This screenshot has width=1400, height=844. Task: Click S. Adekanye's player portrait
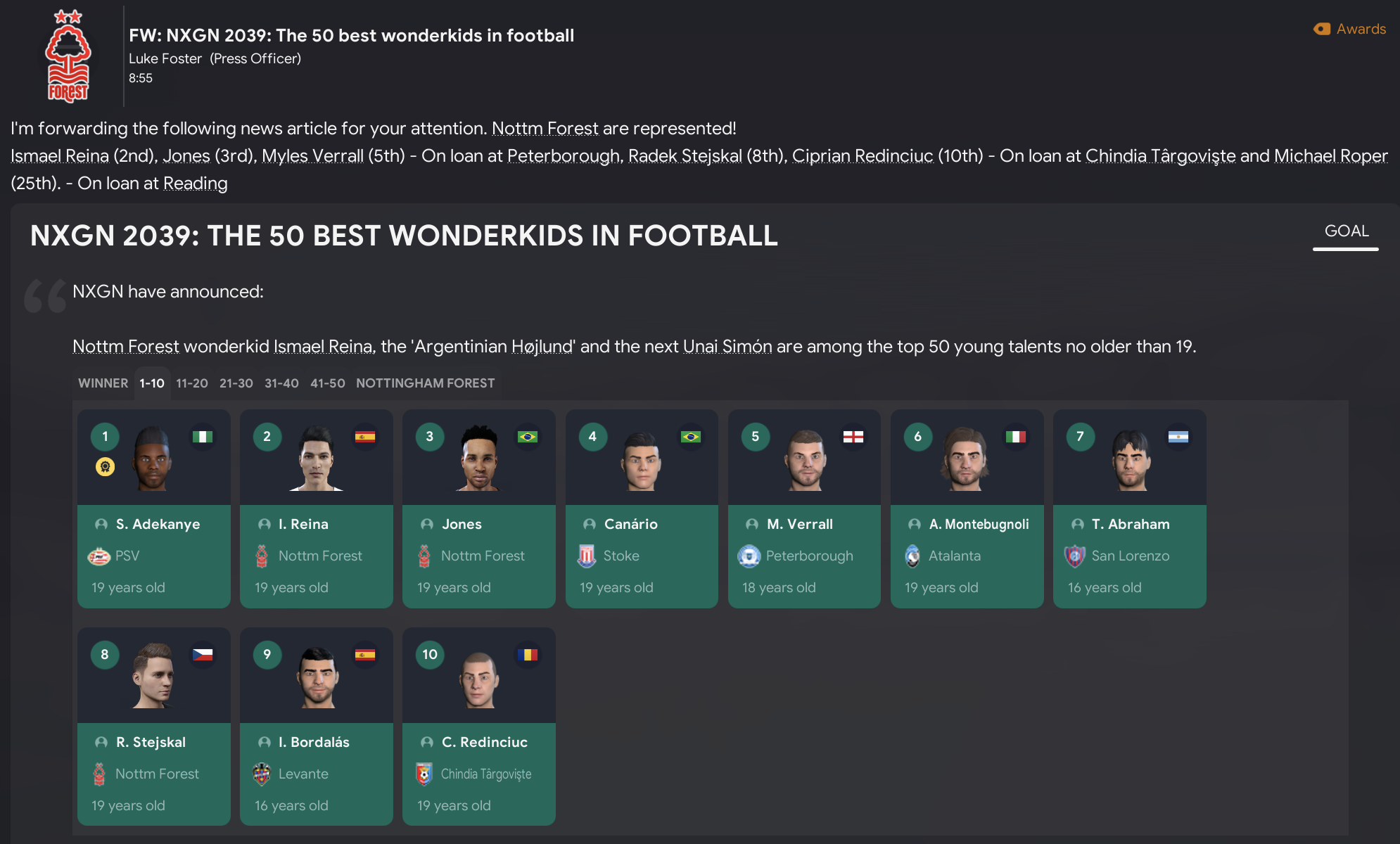tap(153, 459)
